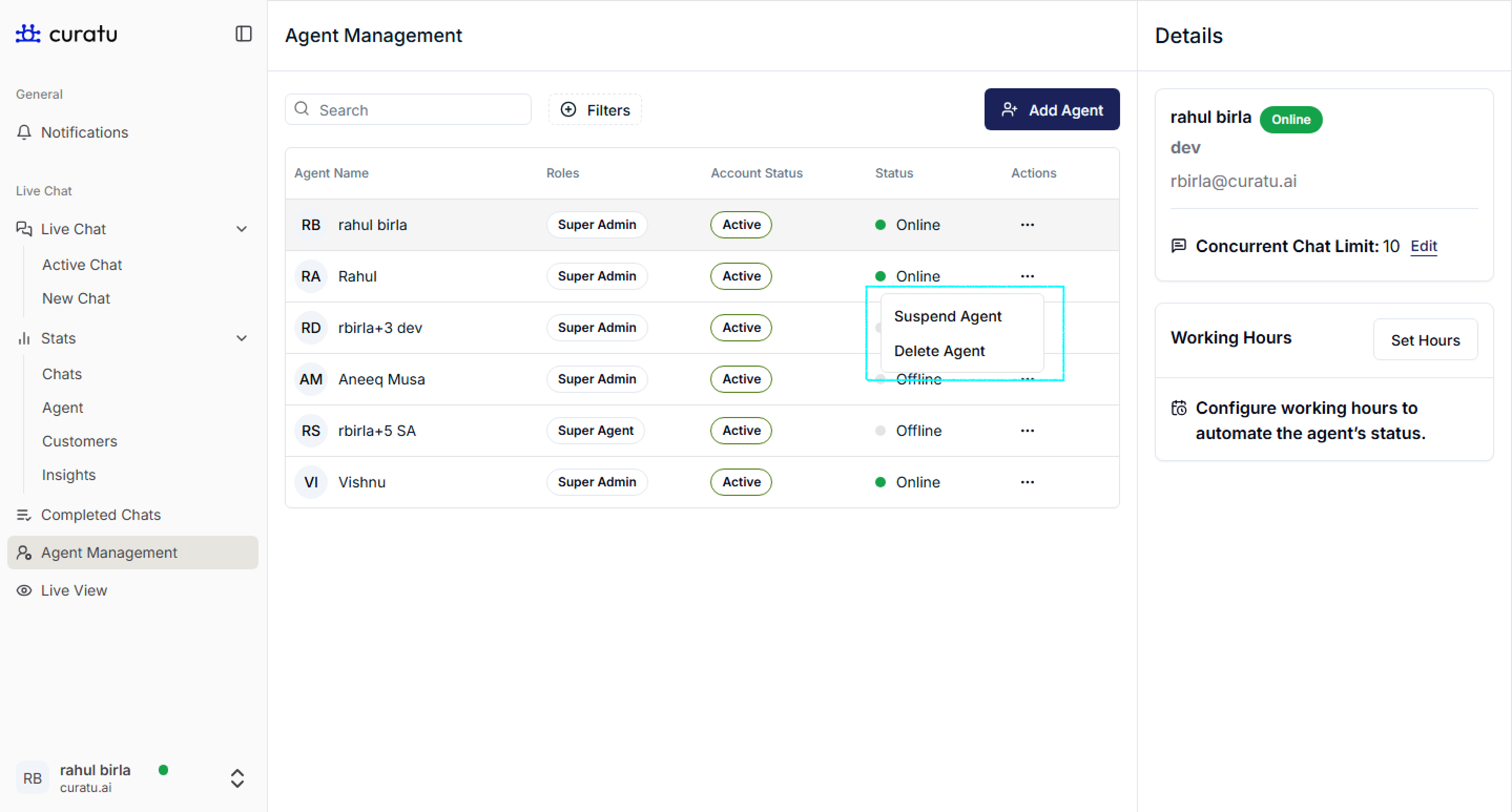Collapse the sidebar using panel icon

pyautogui.click(x=243, y=34)
